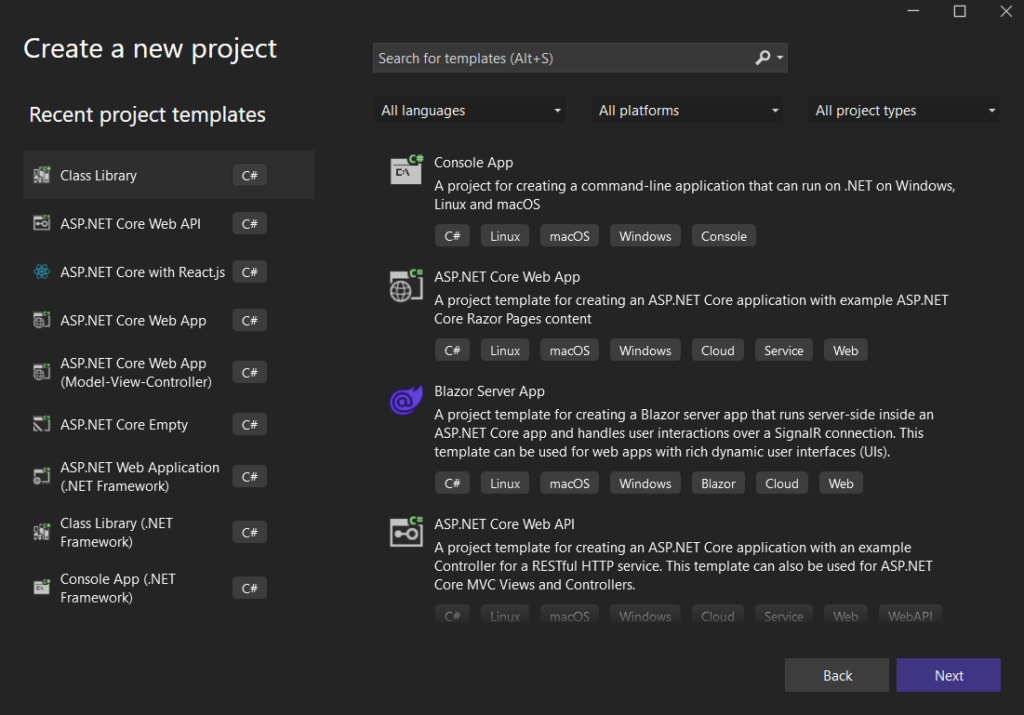
Task: Open the All platforms dropdown
Action: [x=688, y=110]
